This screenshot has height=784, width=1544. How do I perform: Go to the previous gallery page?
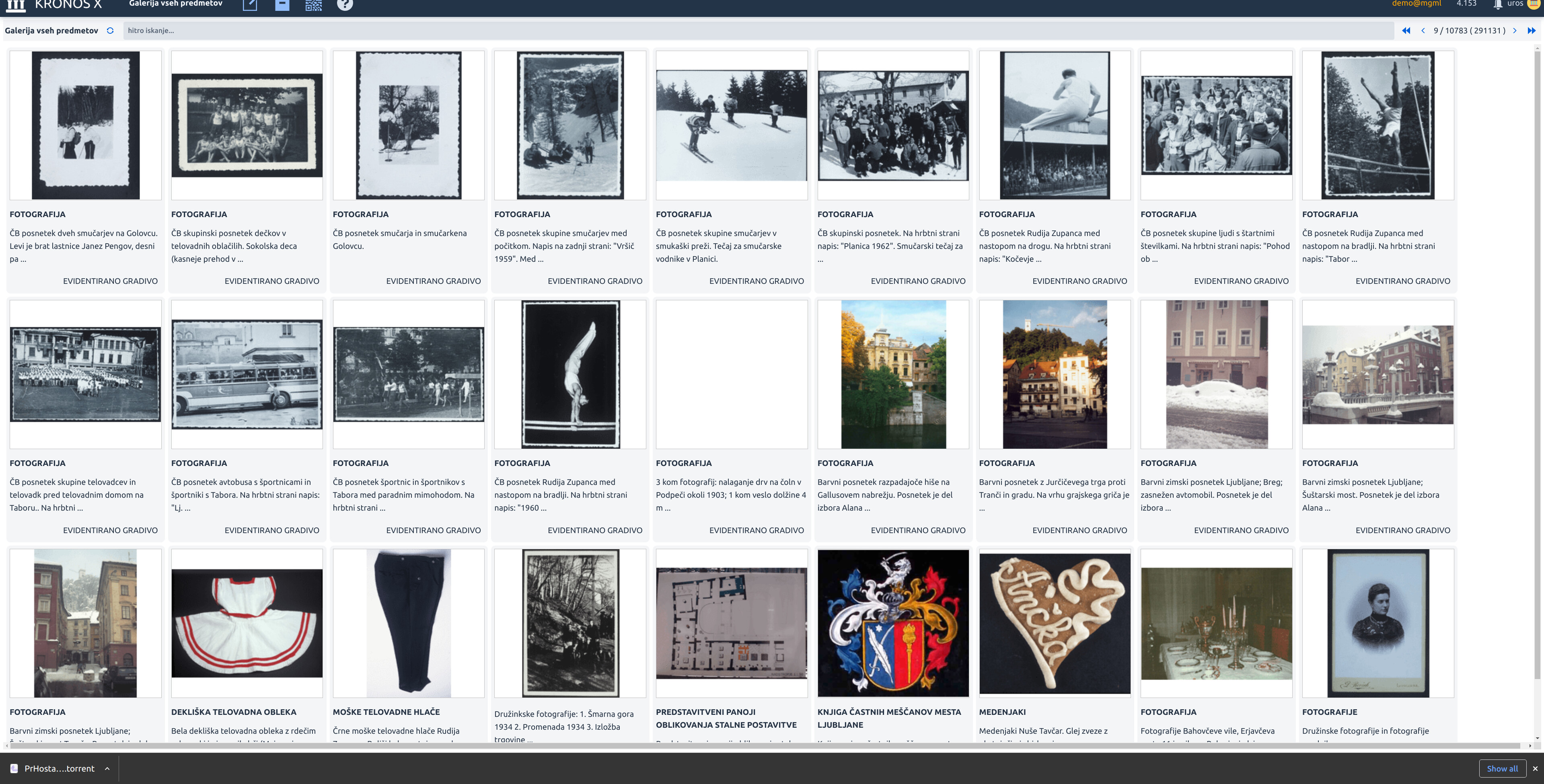tap(1423, 31)
